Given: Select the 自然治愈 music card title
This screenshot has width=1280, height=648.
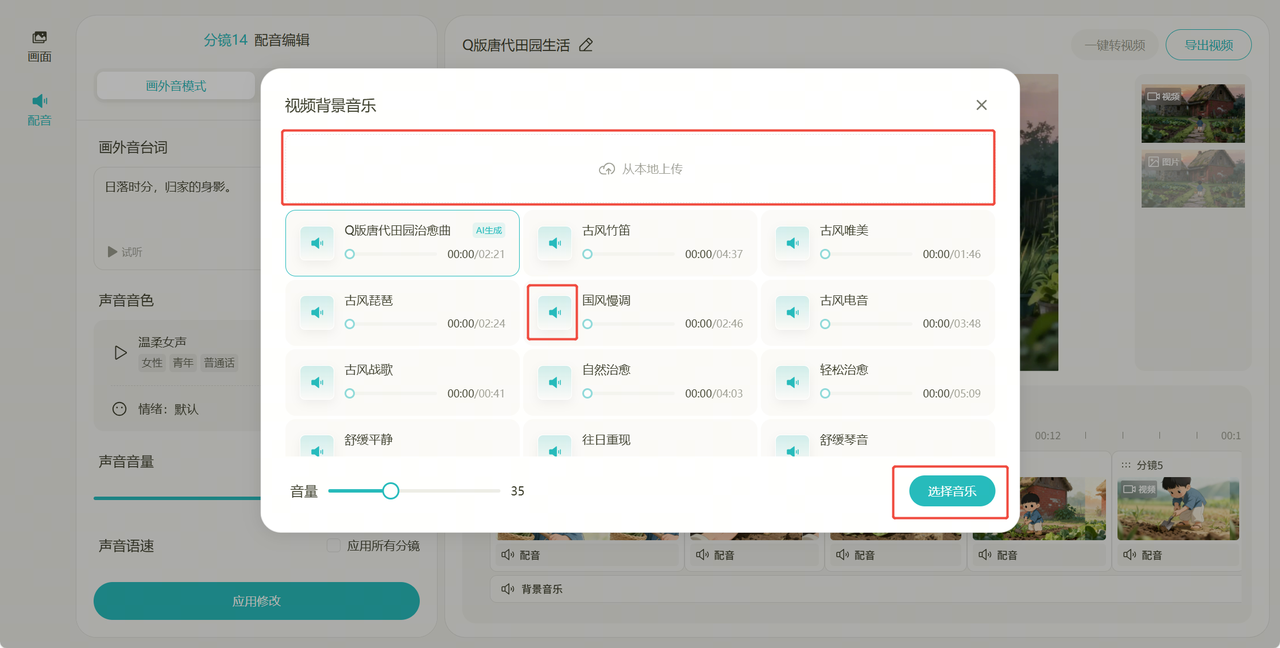Looking at the screenshot, I should [606, 370].
